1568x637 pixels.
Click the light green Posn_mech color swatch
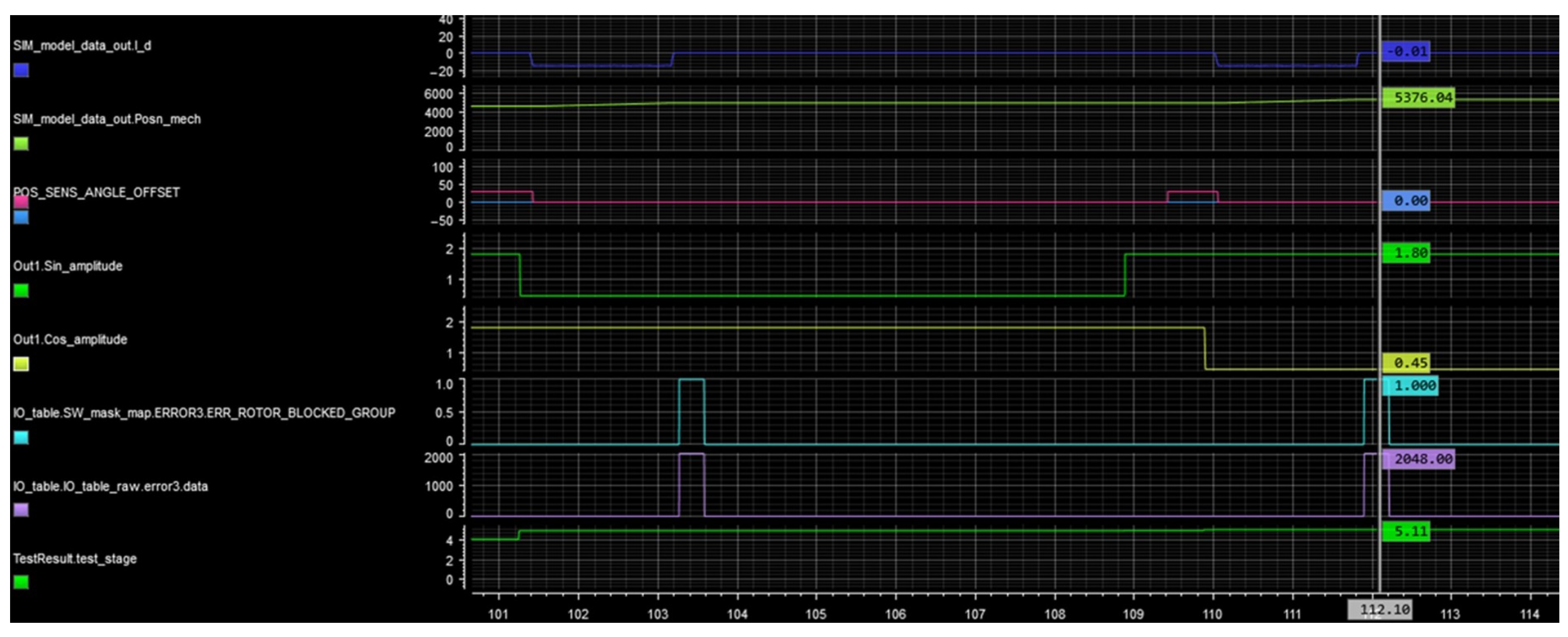pyautogui.click(x=21, y=144)
